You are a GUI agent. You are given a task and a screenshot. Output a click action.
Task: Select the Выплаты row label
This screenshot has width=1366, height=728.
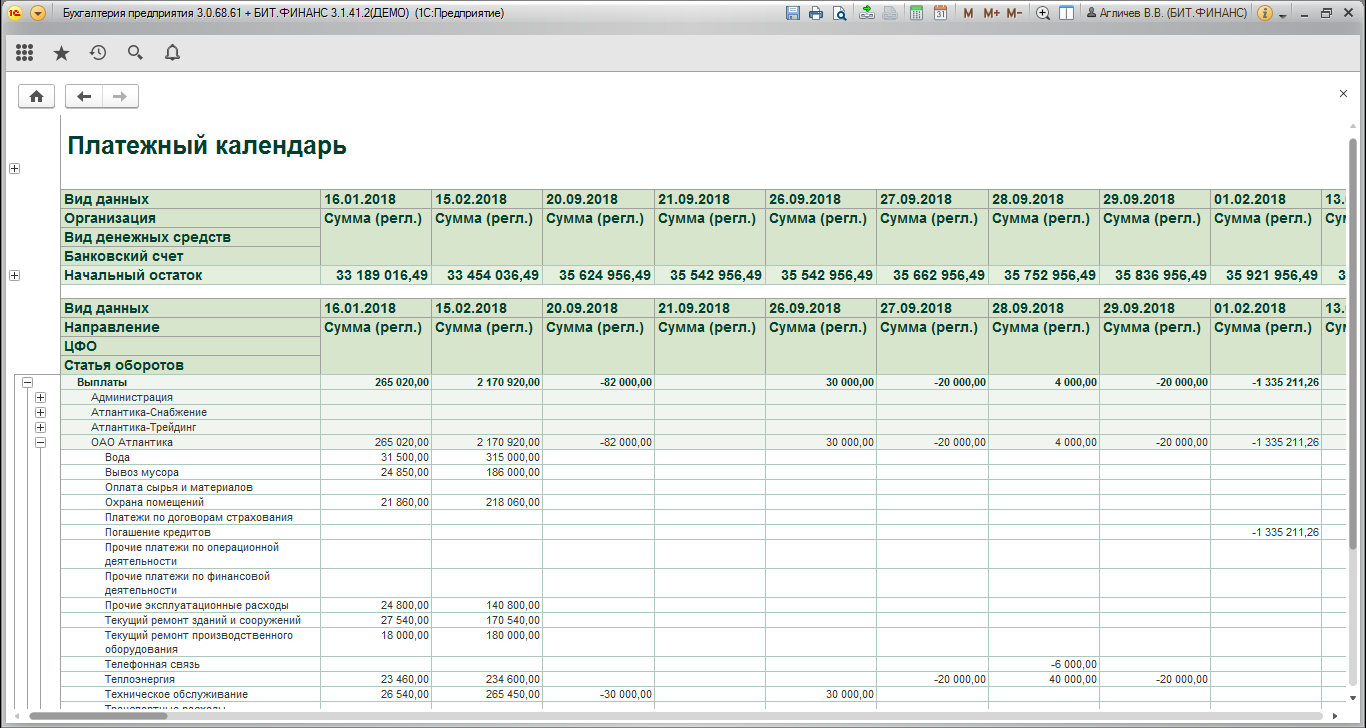tap(102, 382)
